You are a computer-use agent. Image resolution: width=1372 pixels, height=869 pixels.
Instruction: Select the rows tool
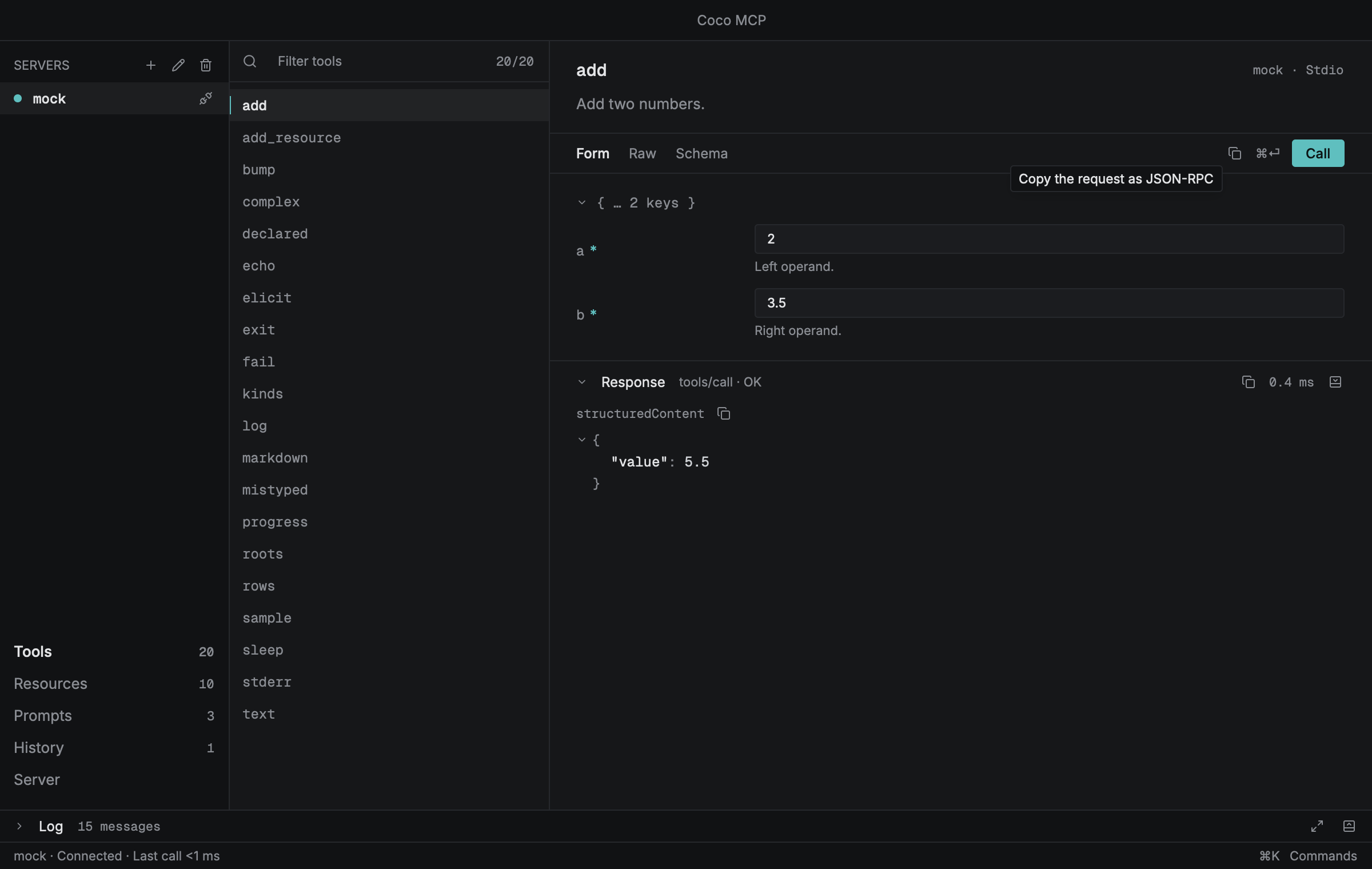click(389, 585)
